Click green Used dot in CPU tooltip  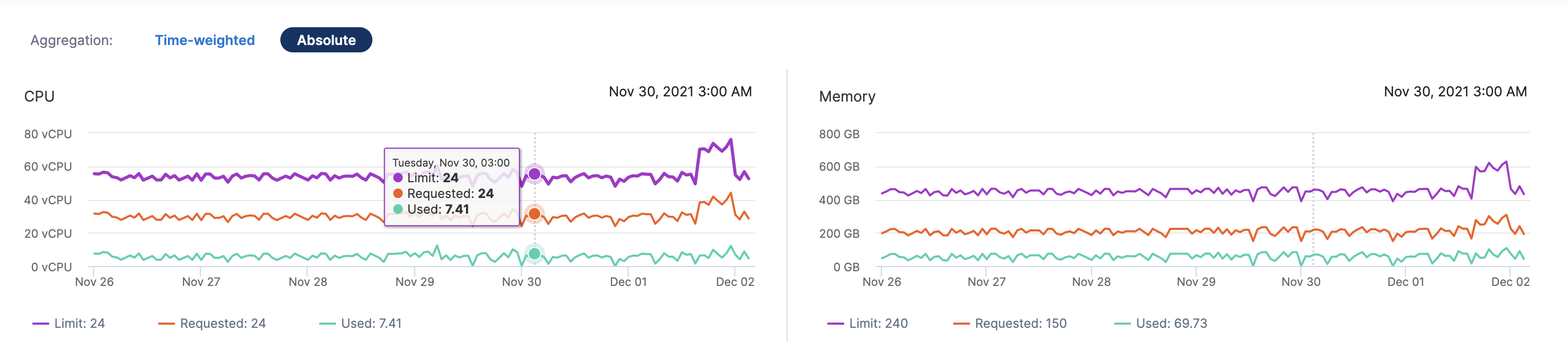point(398,209)
